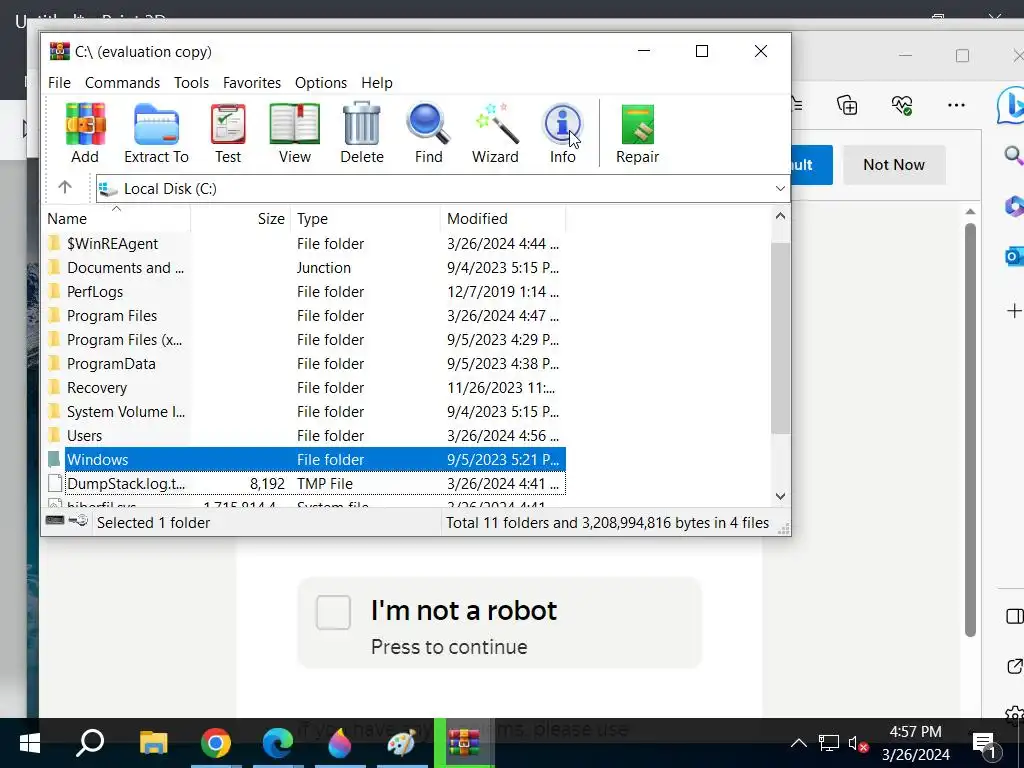Sort file list by Size column
The width and height of the screenshot is (1024, 768).
coord(241,219)
